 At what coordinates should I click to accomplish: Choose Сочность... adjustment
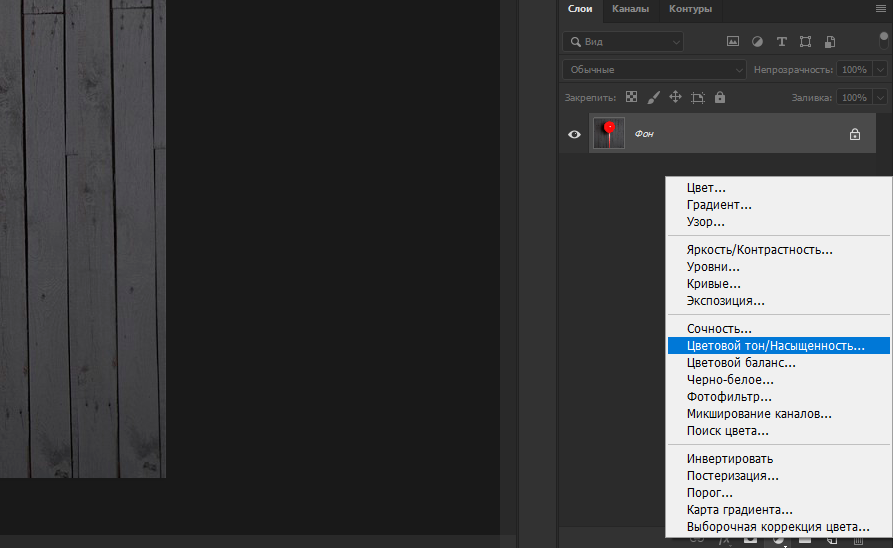coord(779,329)
